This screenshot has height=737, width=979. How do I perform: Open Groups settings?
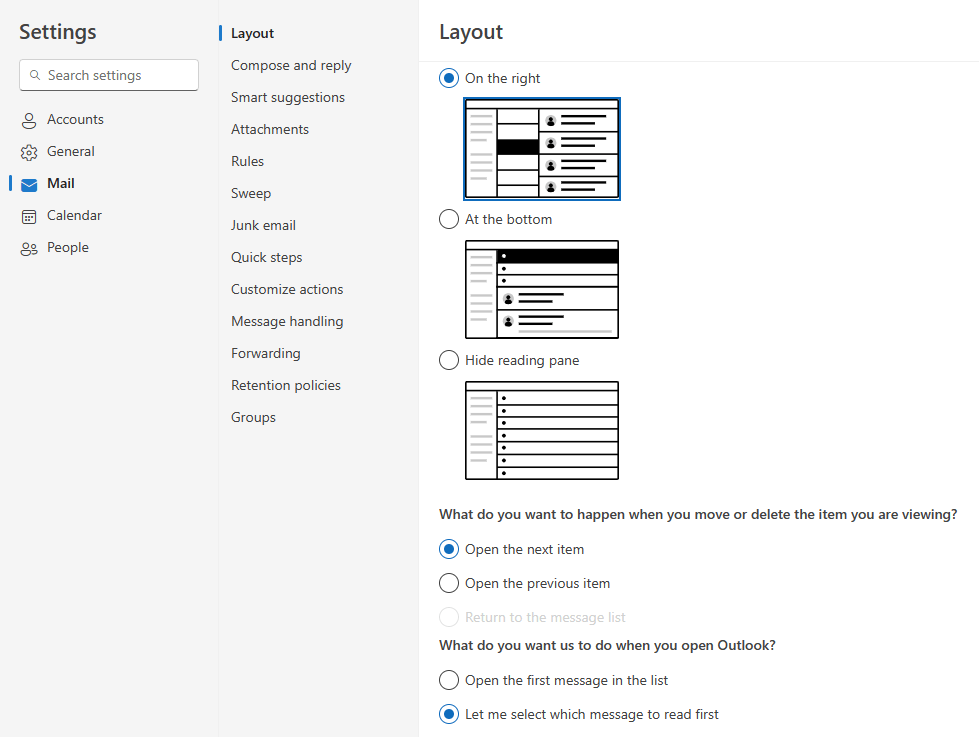click(253, 417)
